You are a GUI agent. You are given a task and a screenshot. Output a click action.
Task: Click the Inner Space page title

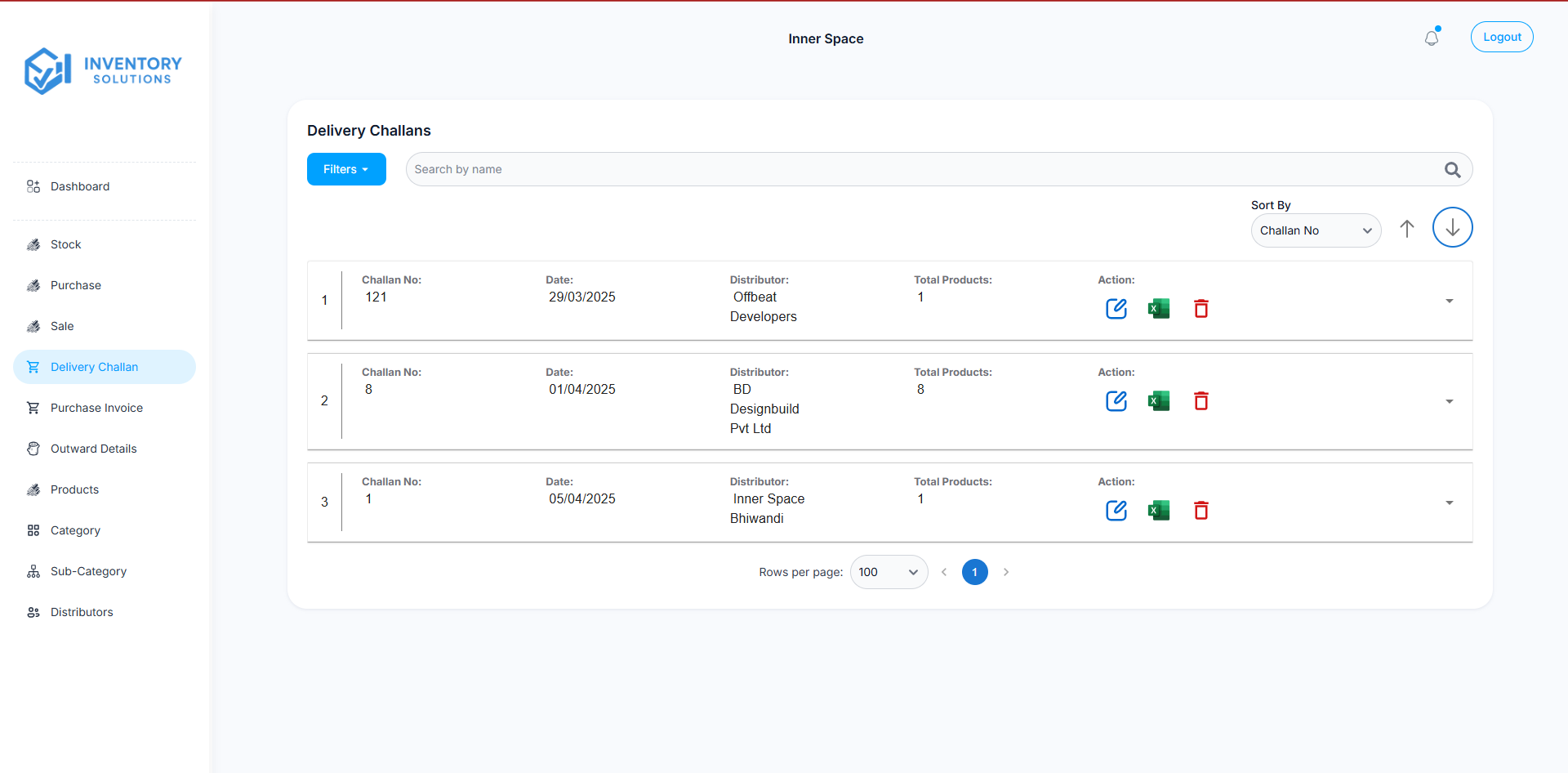coord(826,38)
